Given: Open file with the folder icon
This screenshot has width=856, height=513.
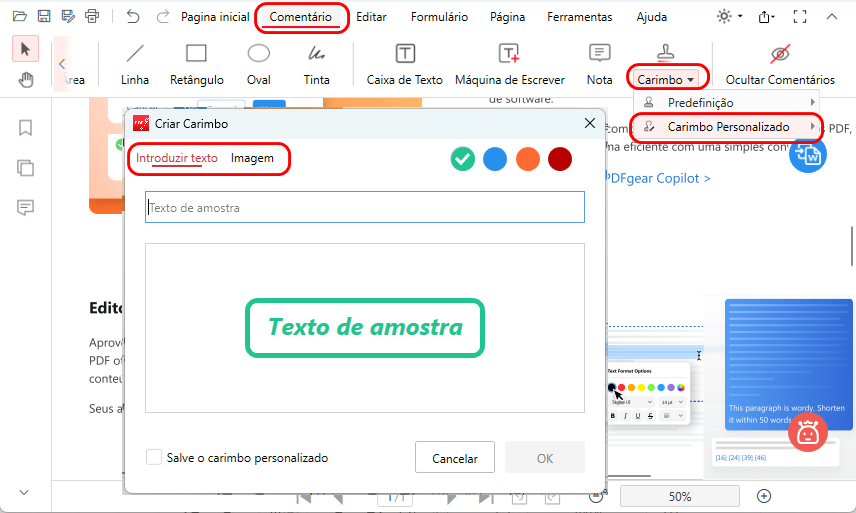Looking at the screenshot, I should point(20,16).
